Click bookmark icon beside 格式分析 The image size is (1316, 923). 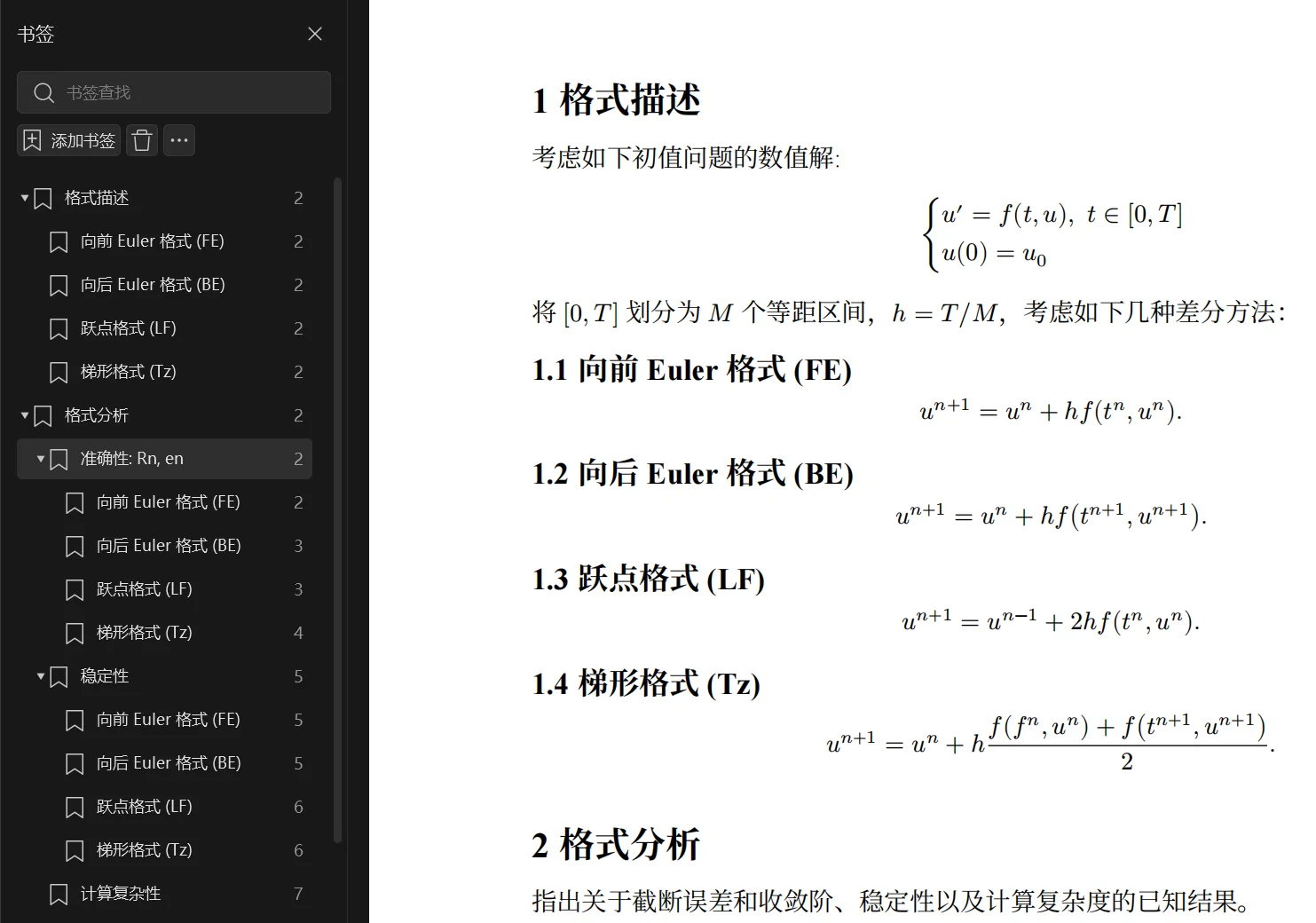(43, 415)
